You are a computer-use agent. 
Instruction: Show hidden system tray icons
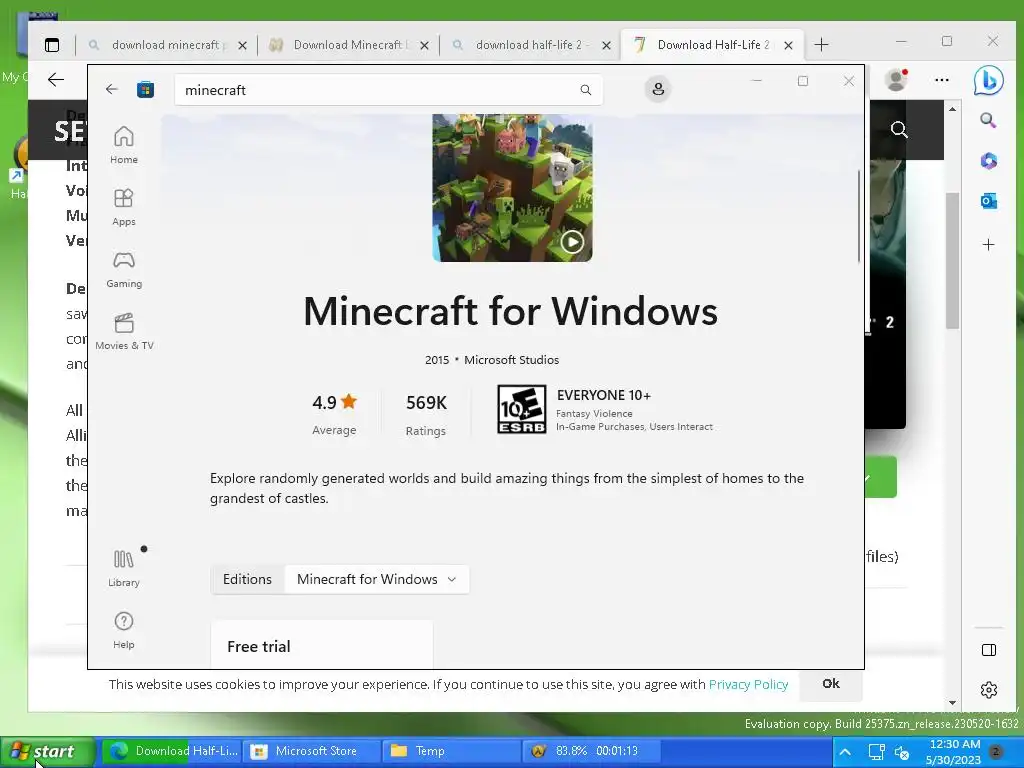844,752
